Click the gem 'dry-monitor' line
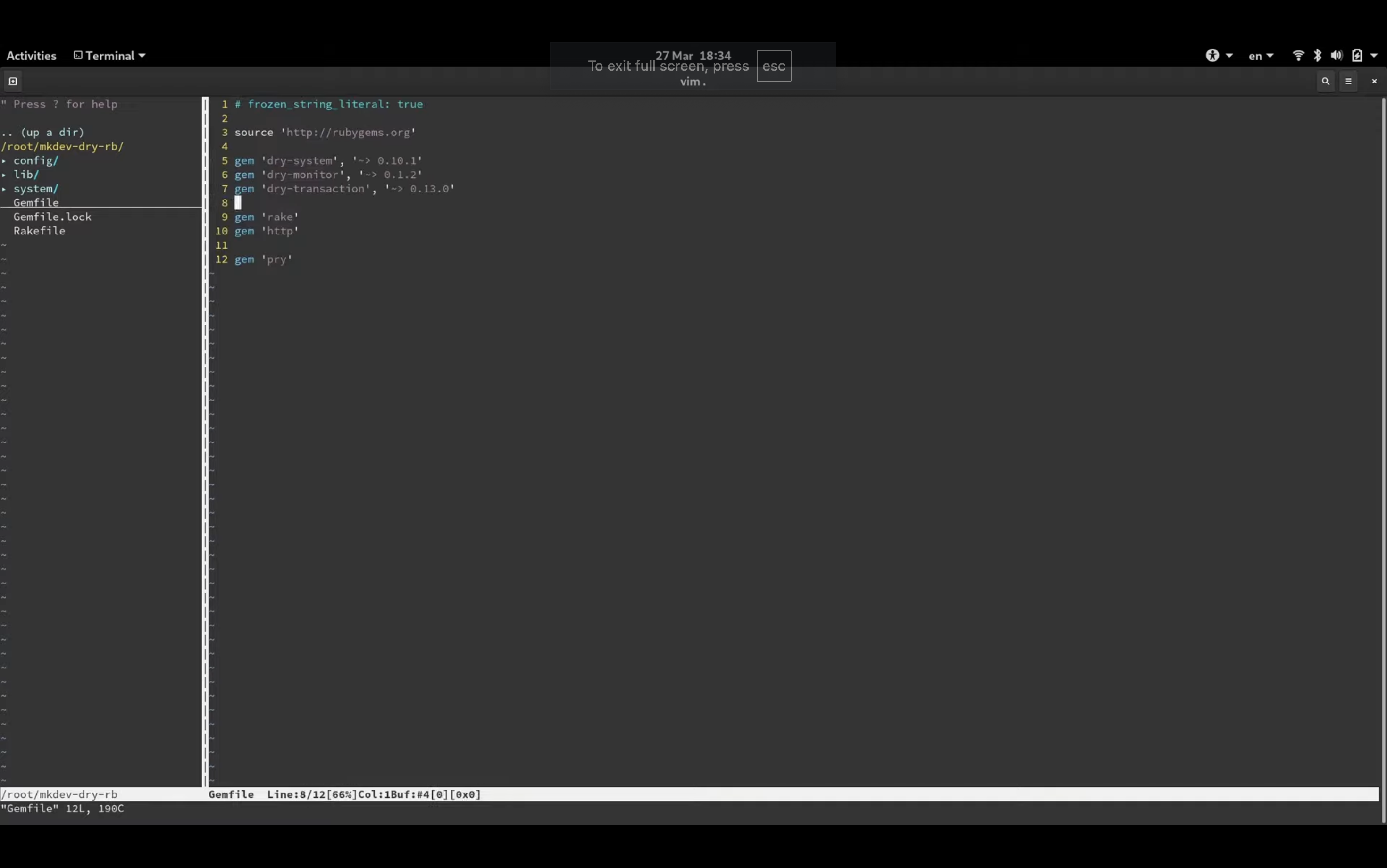Image resolution: width=1387 pixels, height=868 pixels. pyautogui.click(x=328, y=175)
